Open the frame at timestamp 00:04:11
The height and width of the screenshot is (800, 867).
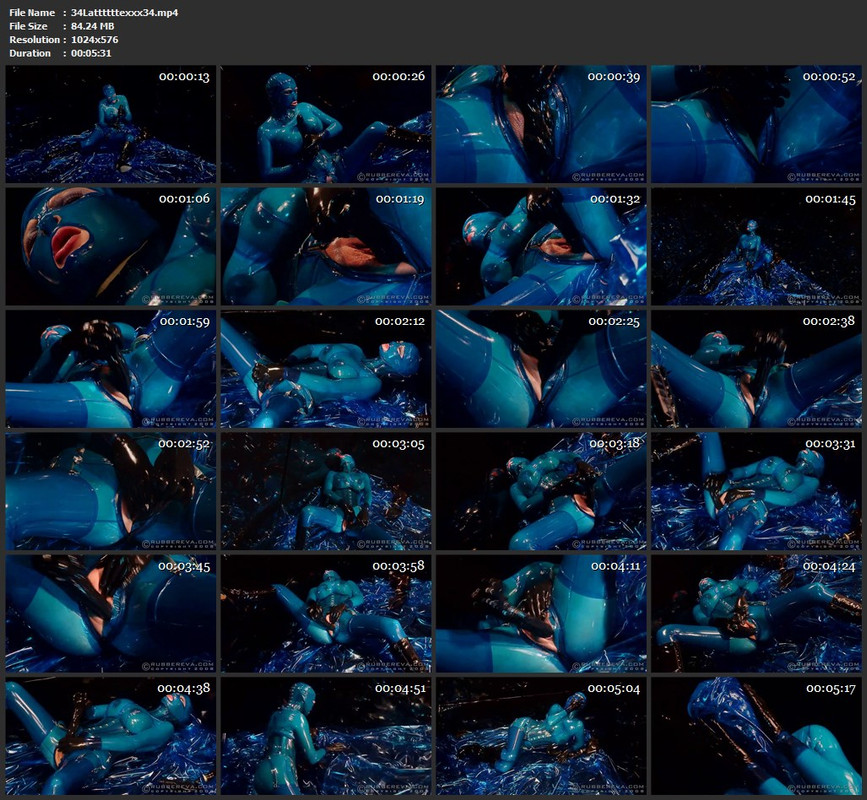(x=541, y=614)
